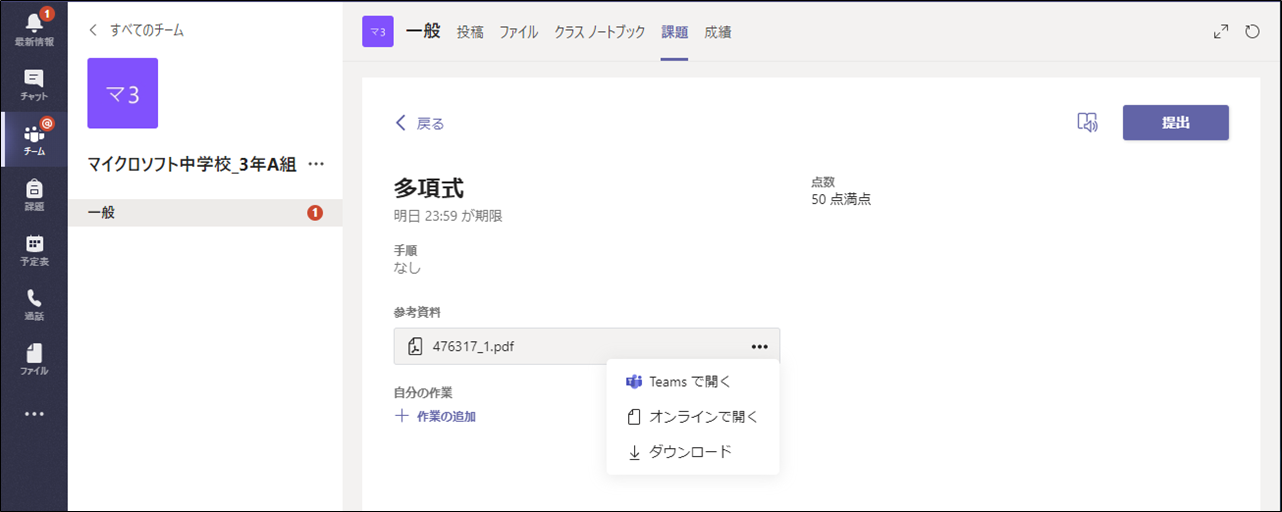The width and height of the screenshot is (1282, 512).
Task: Click the 明日 23:59 が期限 due date text
Action: 448,216
